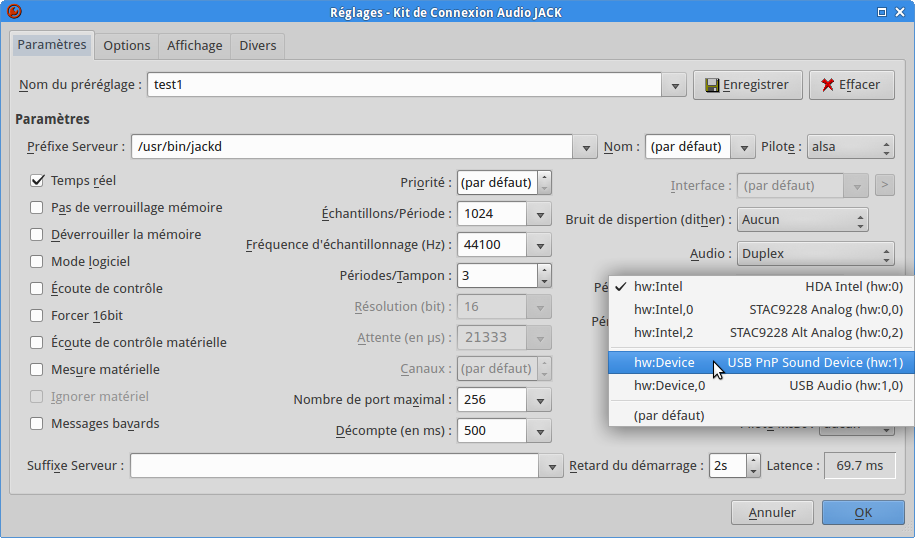915x538 pixels.
Task: Open the Audio Duplex dropdown
Action: (x=815, y=254)
